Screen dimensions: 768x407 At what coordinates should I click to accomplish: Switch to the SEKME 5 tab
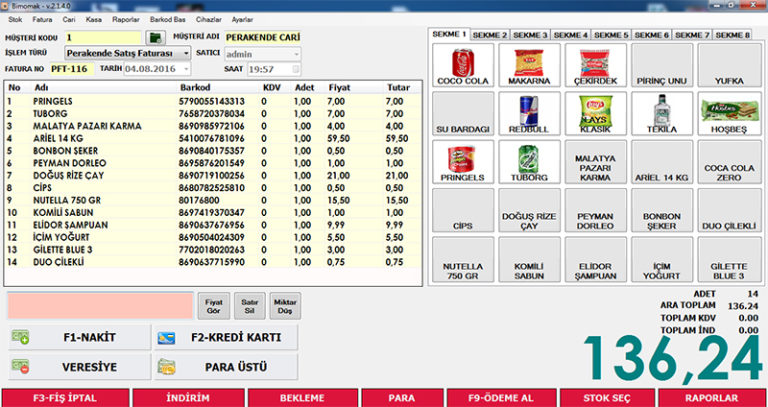[611, 35]
